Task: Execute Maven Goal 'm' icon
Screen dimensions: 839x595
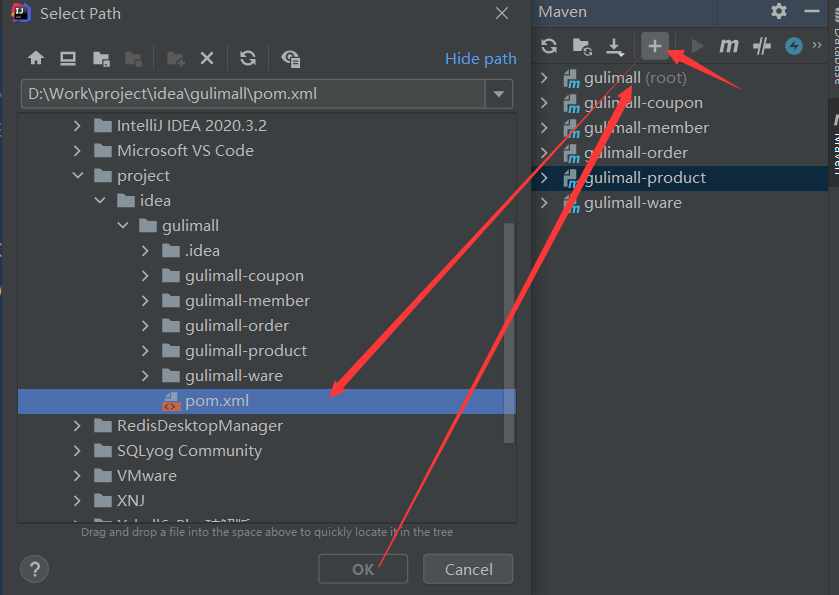Action: click(728, 46)
